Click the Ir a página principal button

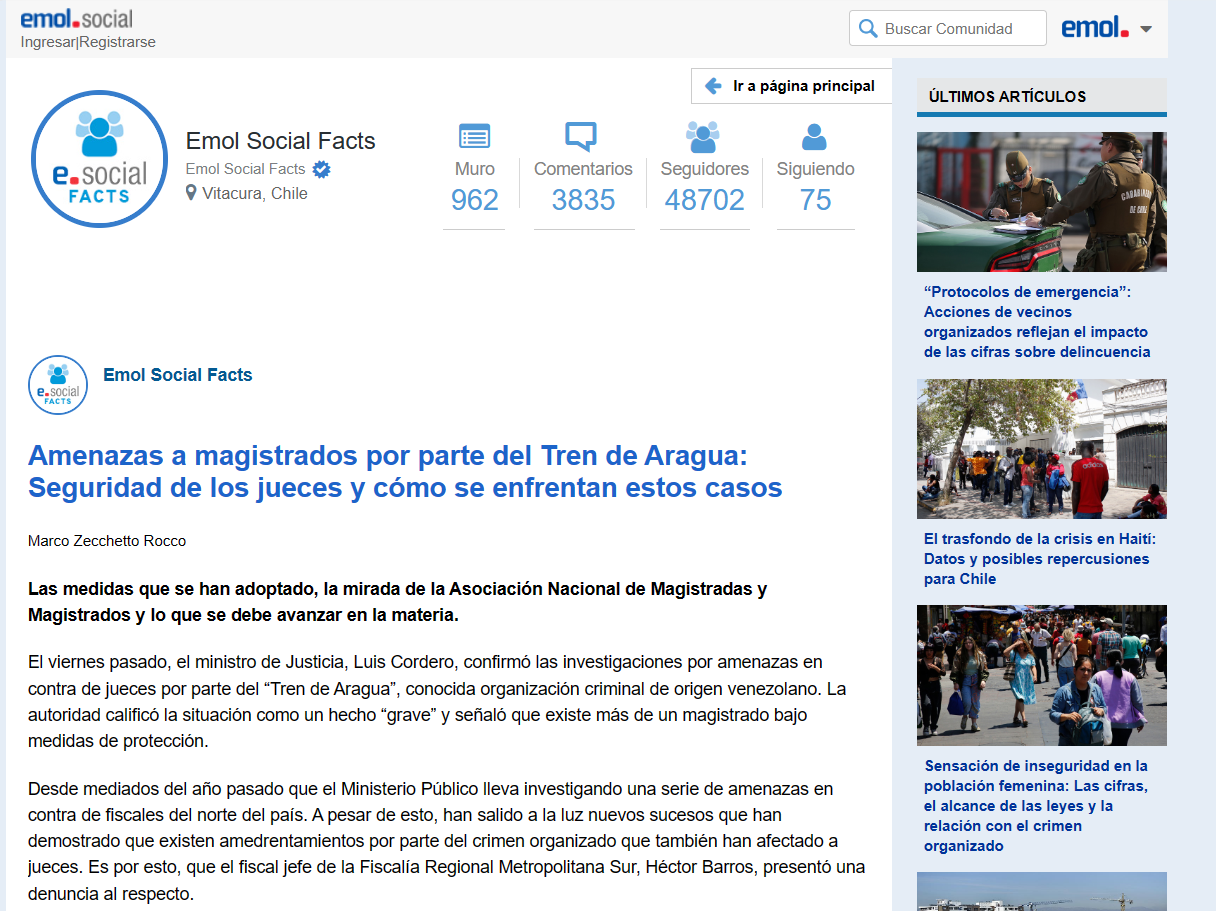tap(791, 86)
